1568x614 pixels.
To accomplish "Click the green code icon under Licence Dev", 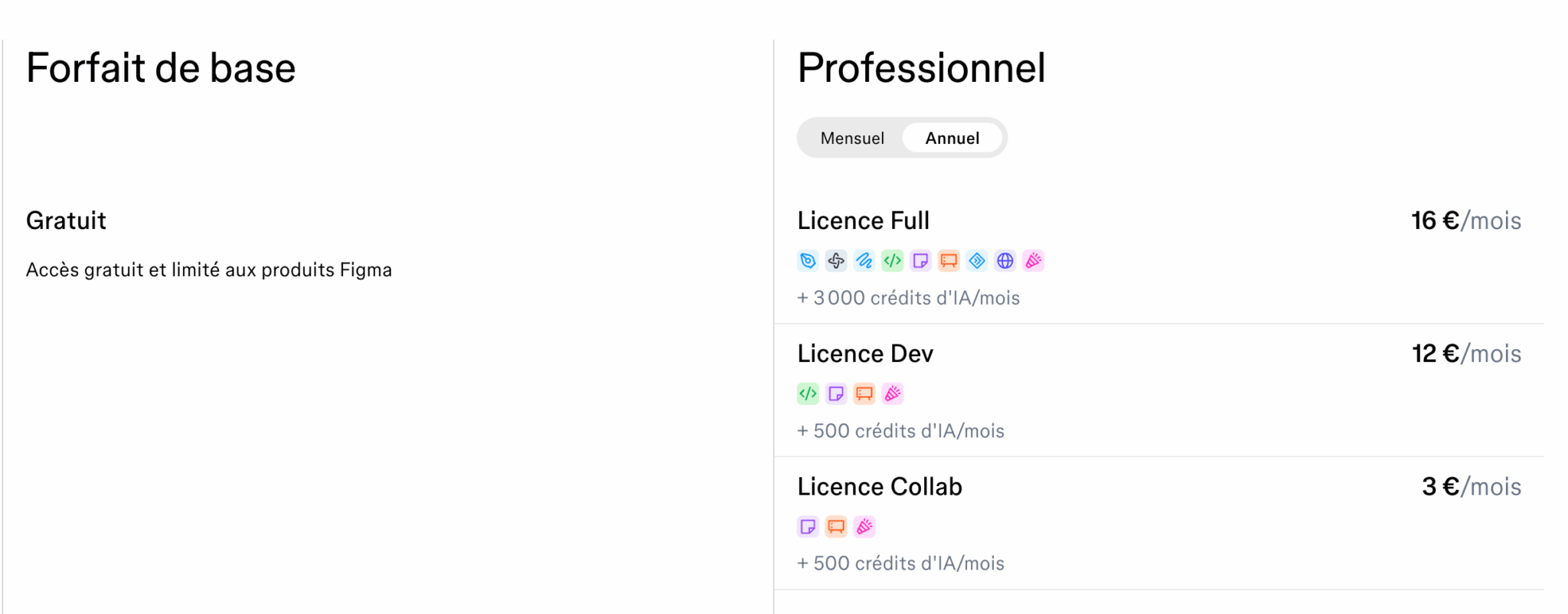I will pyautogui.click(x=808, y=394).
